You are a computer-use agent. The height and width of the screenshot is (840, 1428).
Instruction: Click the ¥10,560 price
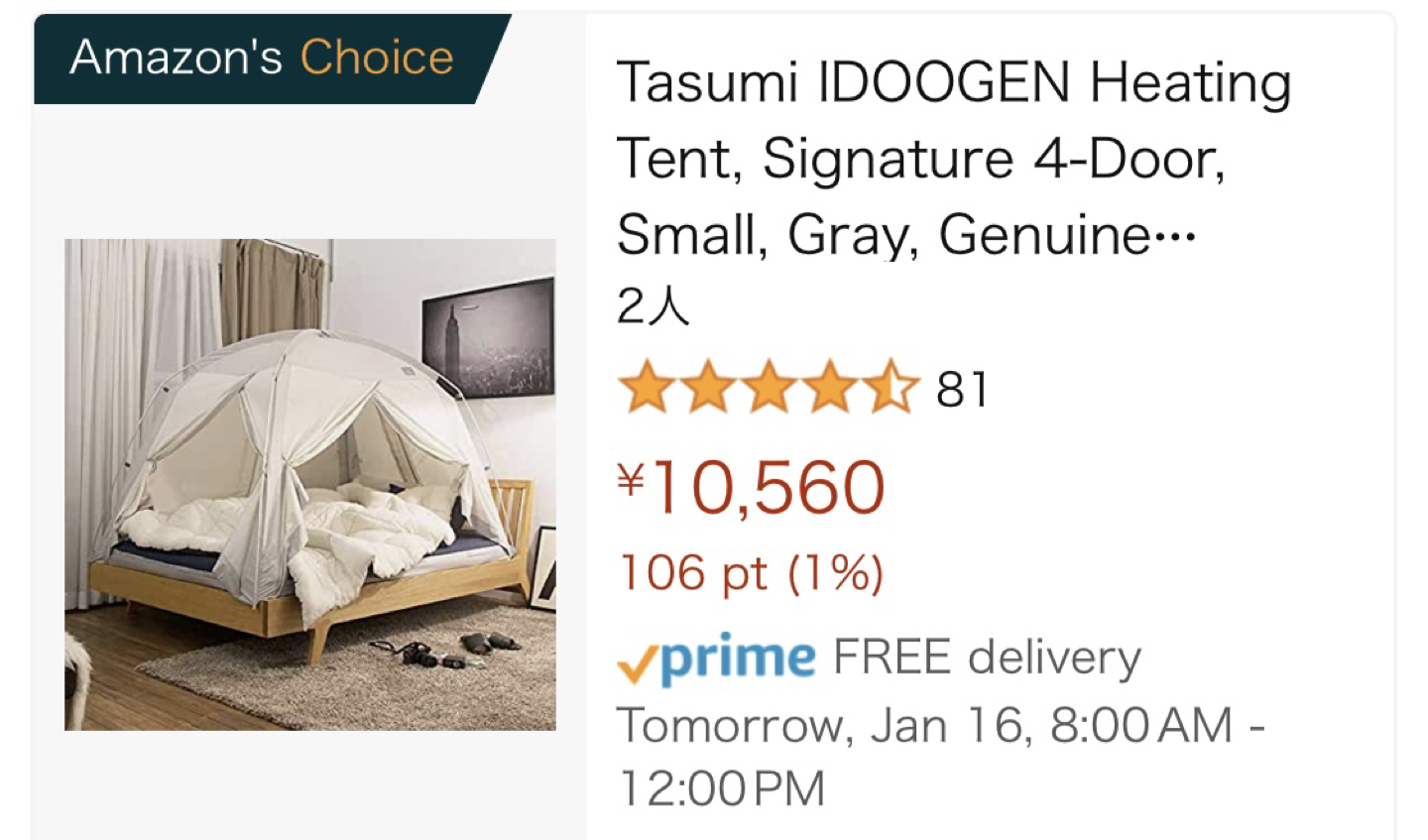[752, 488]
